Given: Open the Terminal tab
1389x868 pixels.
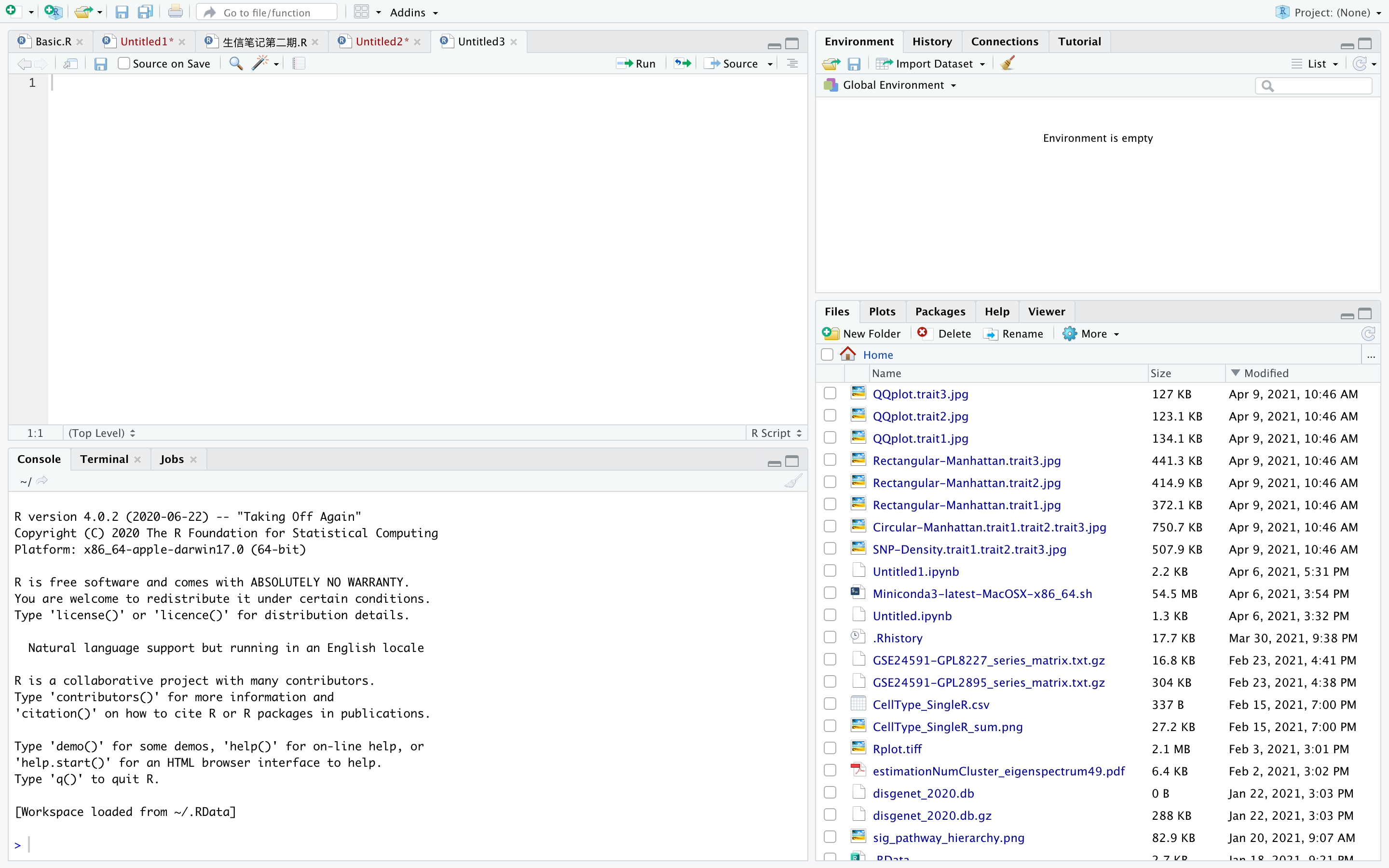Looking at the screenshot, I should [104, 459].
